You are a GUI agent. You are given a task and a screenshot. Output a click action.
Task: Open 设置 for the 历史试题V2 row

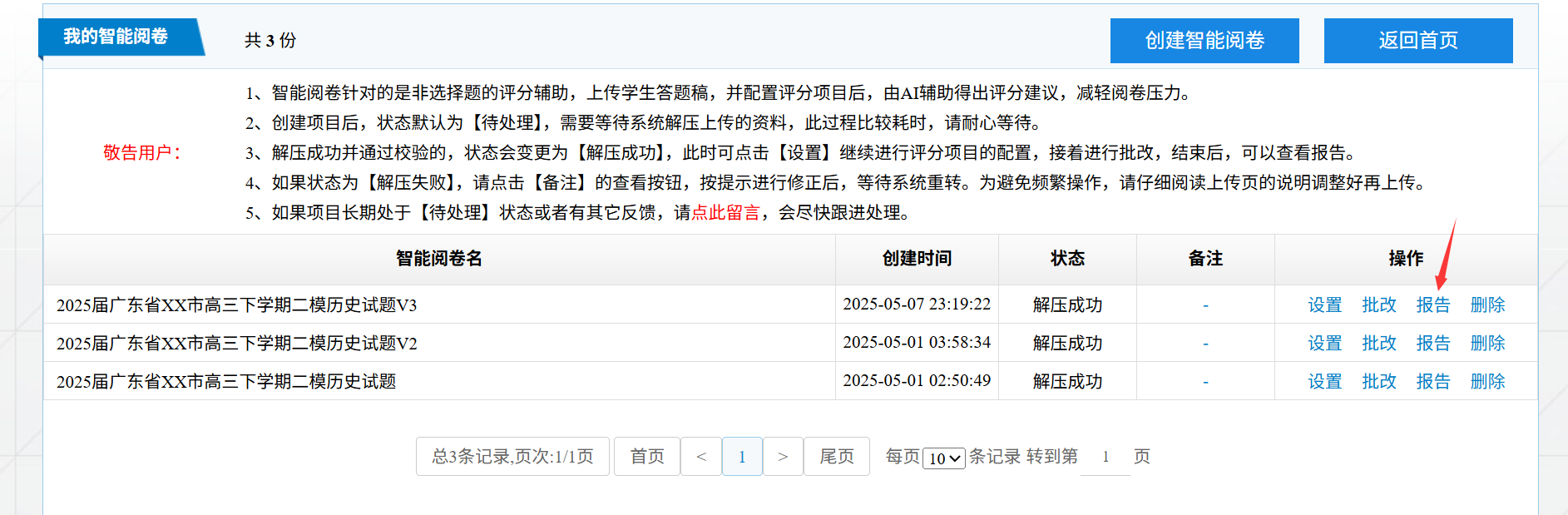tap(1324, 344)
